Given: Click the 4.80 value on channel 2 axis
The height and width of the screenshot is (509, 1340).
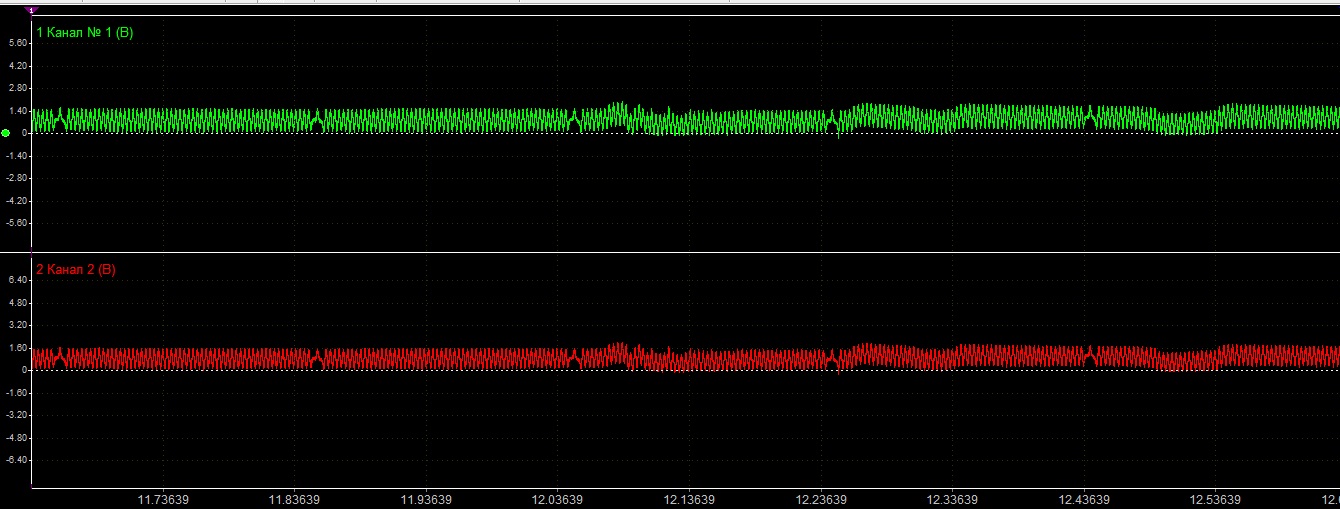Looking at the screenshot, I should (17, 302).
